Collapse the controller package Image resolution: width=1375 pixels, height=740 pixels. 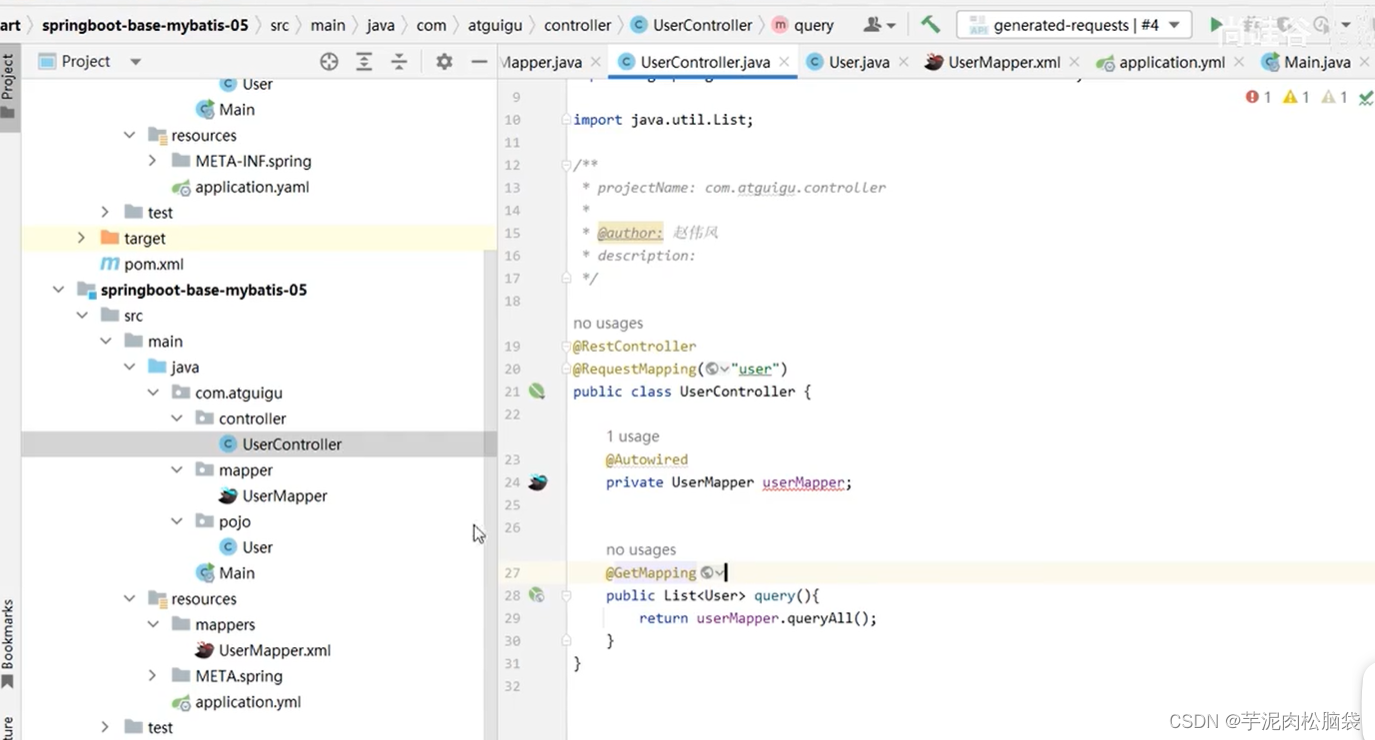(x=177, y=419)
